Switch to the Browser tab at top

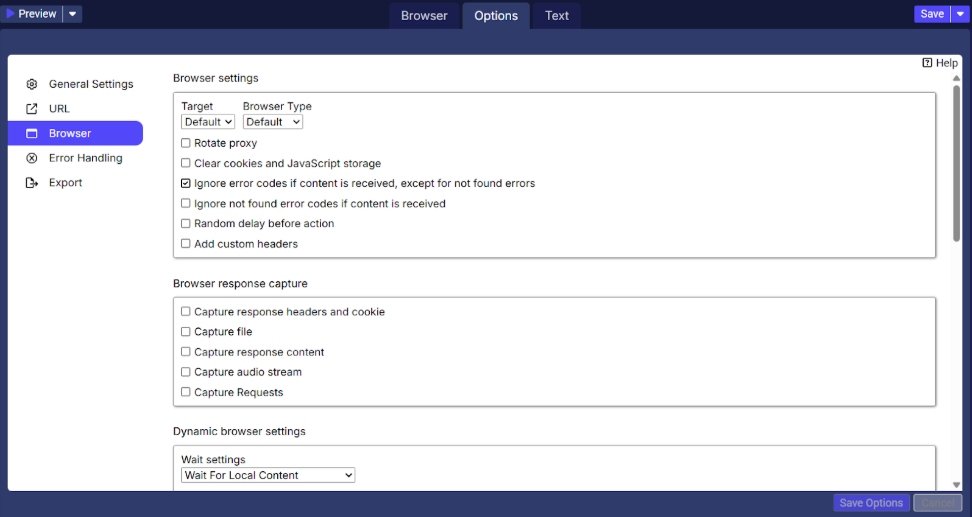(x=424, y=15)
